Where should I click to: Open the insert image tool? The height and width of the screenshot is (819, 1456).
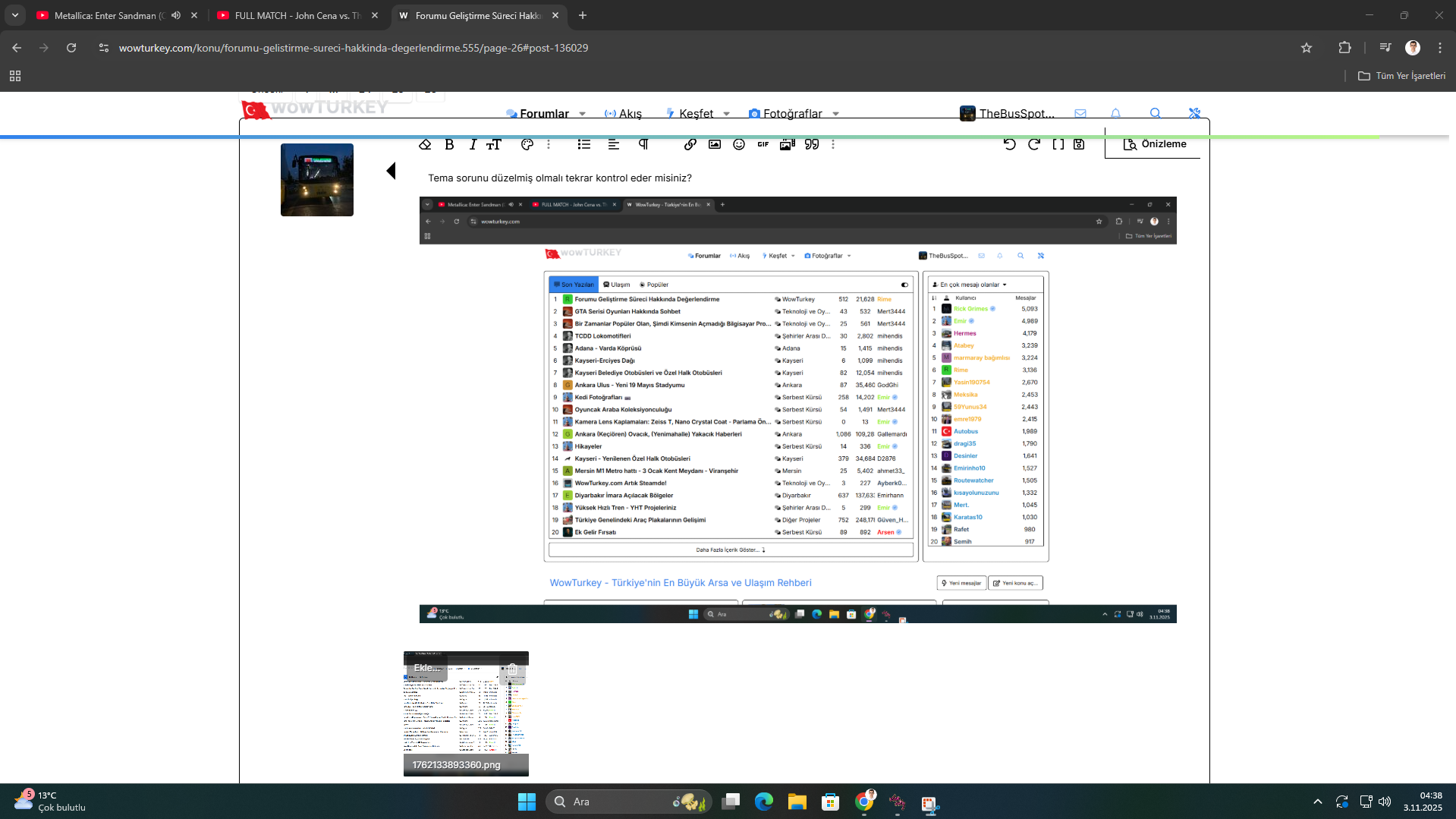[714, 144]
